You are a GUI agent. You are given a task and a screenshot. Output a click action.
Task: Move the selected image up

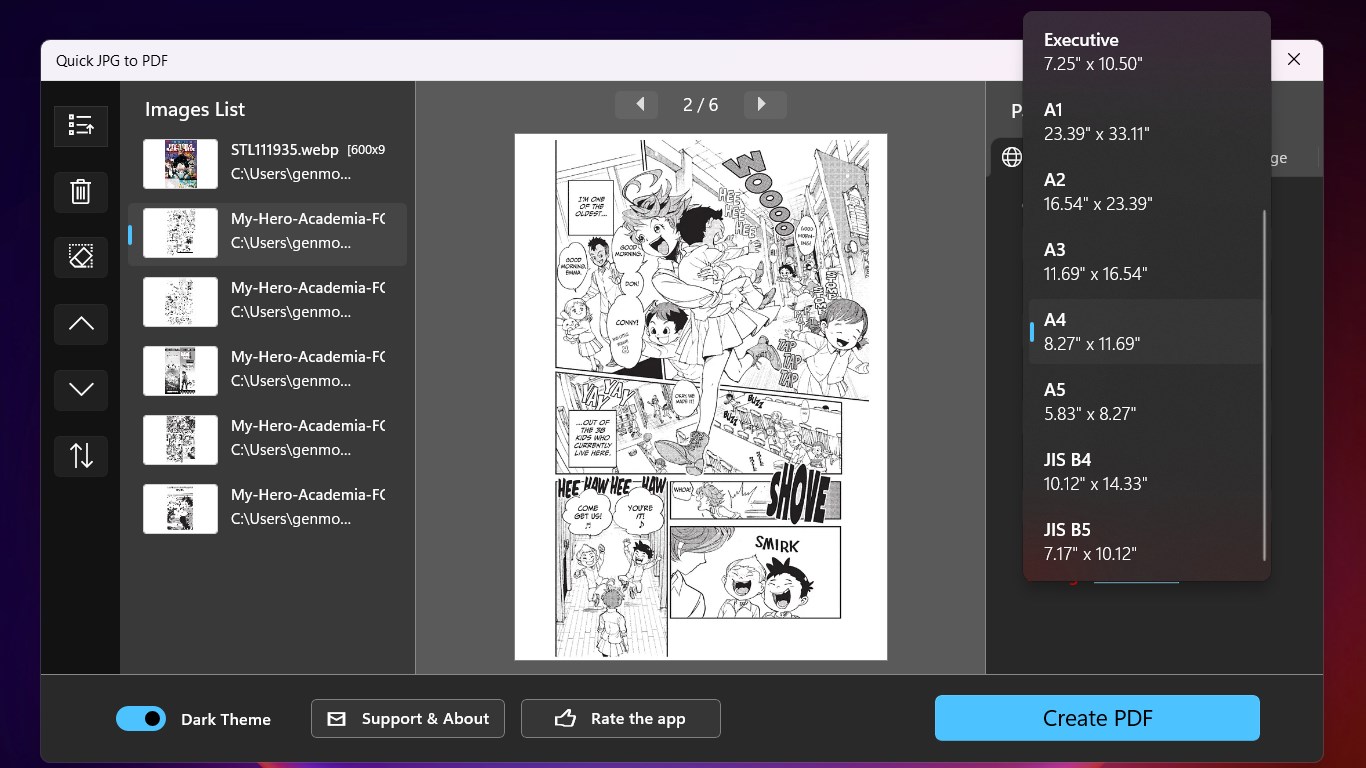80,324
